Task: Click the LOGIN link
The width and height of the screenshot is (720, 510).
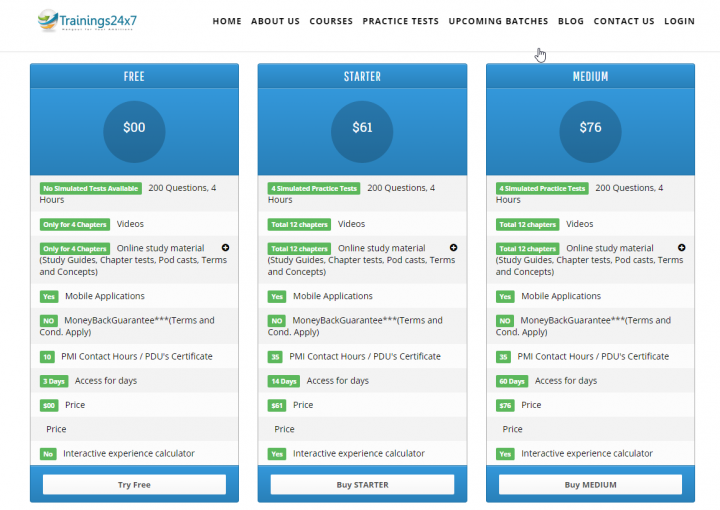Action: click(679, 21)
